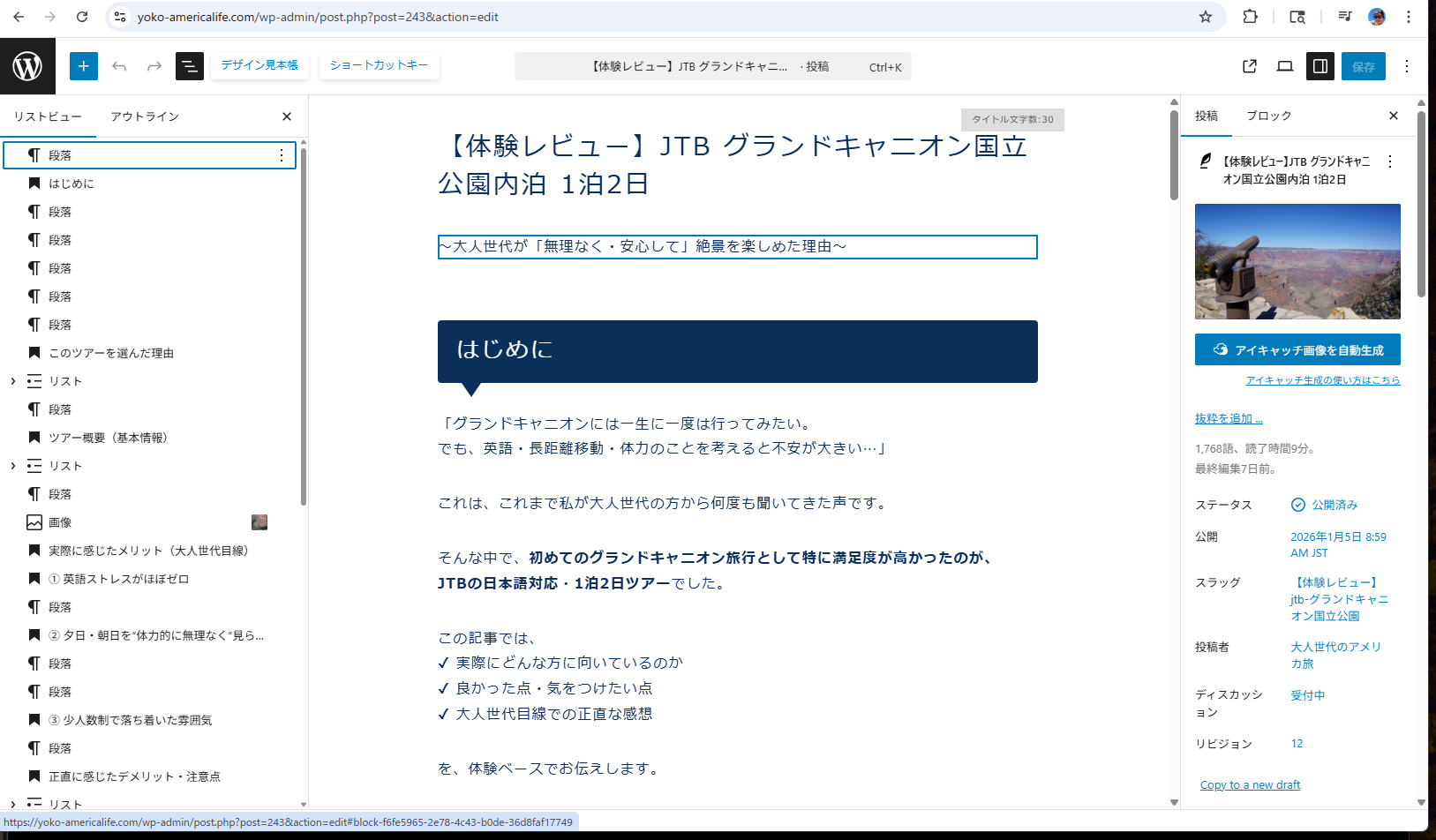1436x840 pixels.
Task: Click the アイキャッチ画像を自動生成 button
Action: tap(1297, 349)
